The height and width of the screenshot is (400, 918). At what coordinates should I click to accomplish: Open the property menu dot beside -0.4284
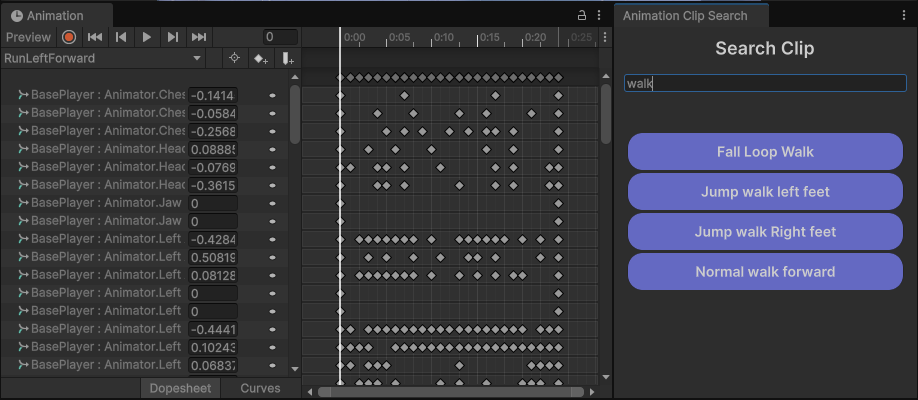coord(272,239)
